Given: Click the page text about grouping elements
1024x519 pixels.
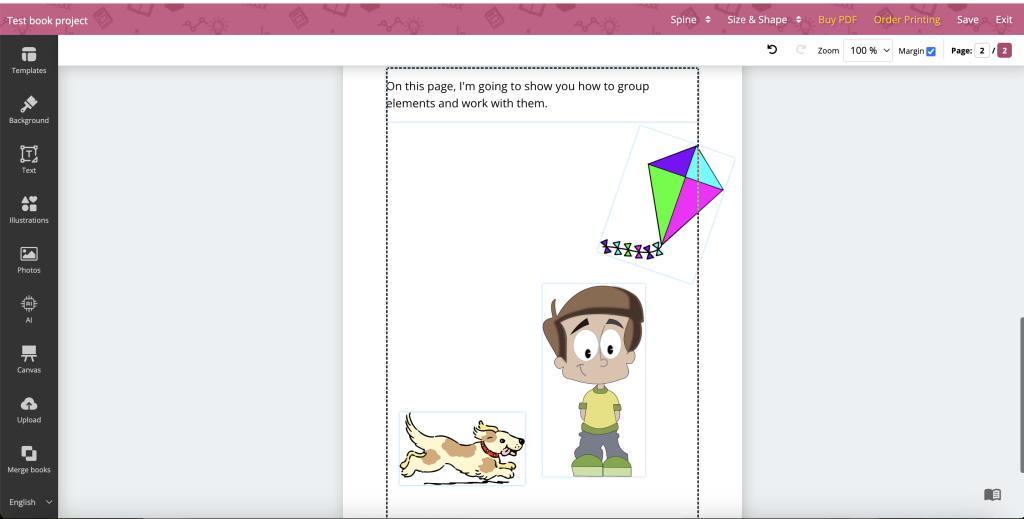Looking at the screenshot, I should point(517,95).
